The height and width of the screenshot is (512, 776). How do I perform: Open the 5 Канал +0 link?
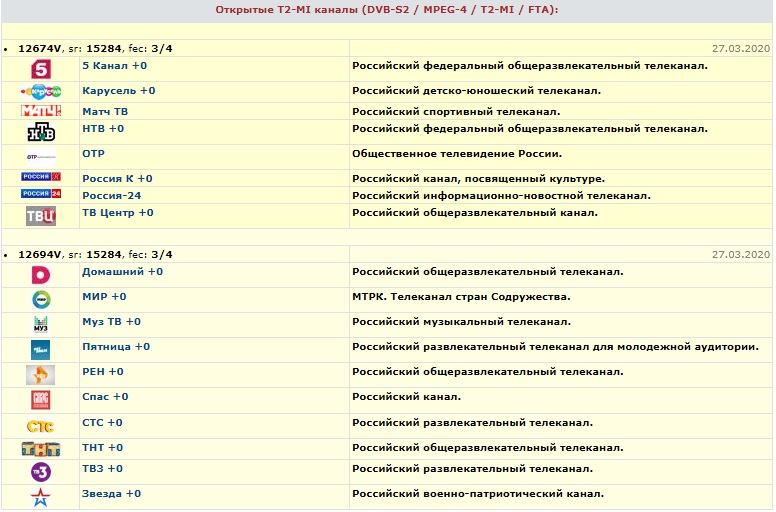pyautogui.click(x=114, y=66)
